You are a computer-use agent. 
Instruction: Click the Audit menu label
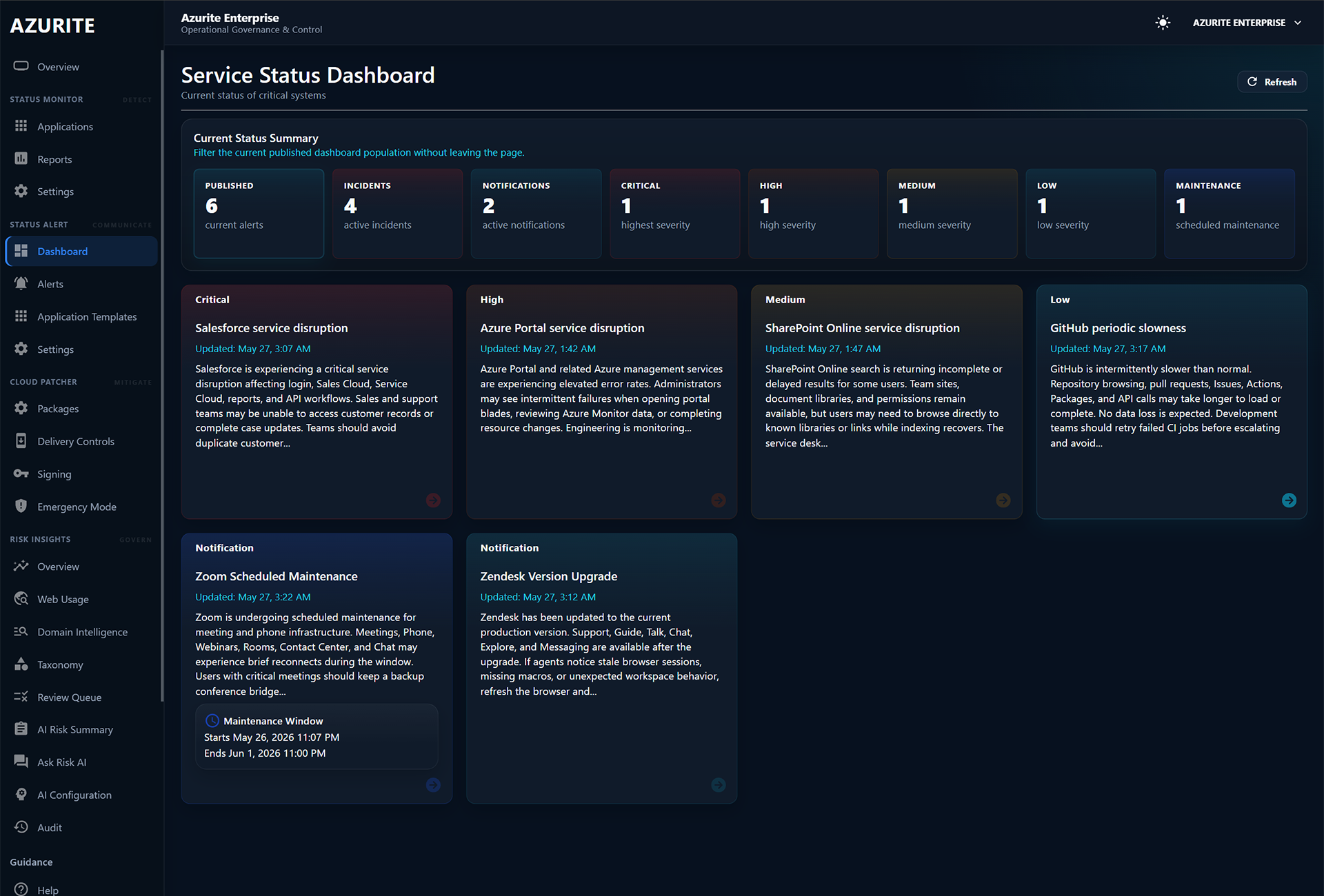coord(50,828)
